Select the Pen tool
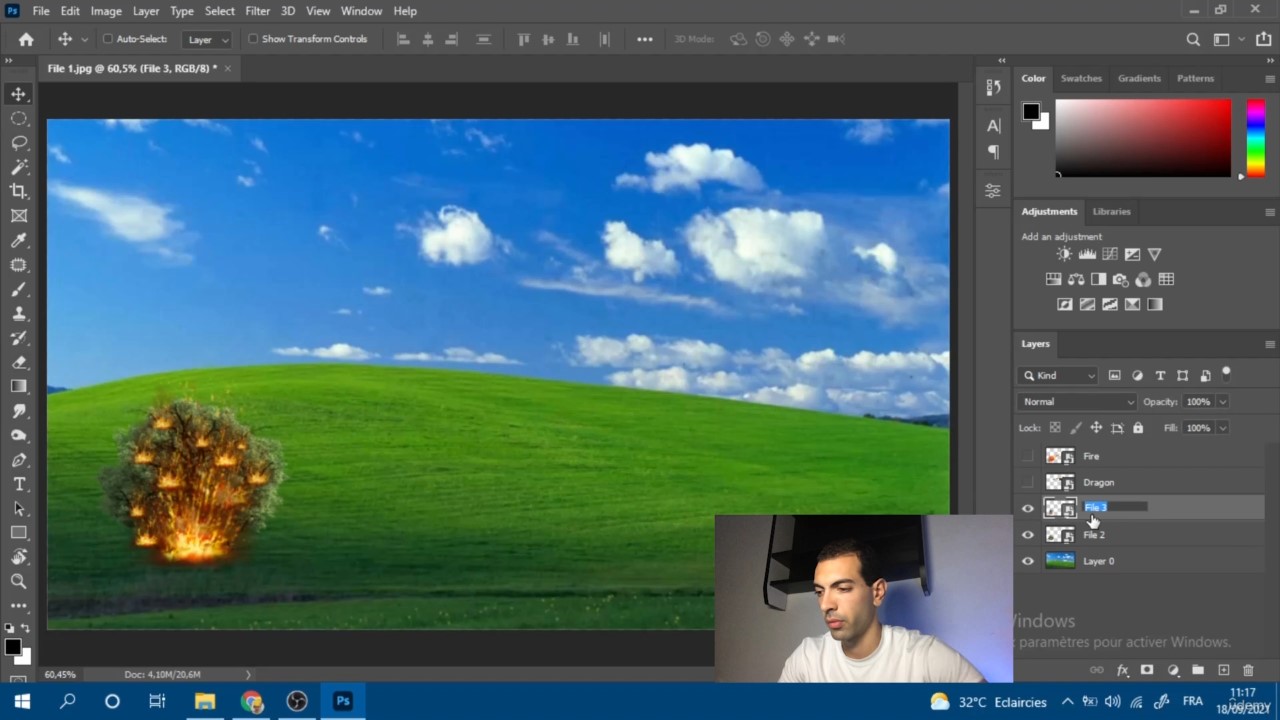Screen dimensions: 1280x720 coord(19,460)
